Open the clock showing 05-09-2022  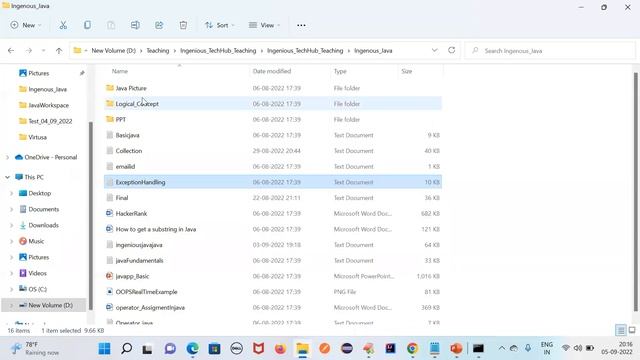coord(616,348)
